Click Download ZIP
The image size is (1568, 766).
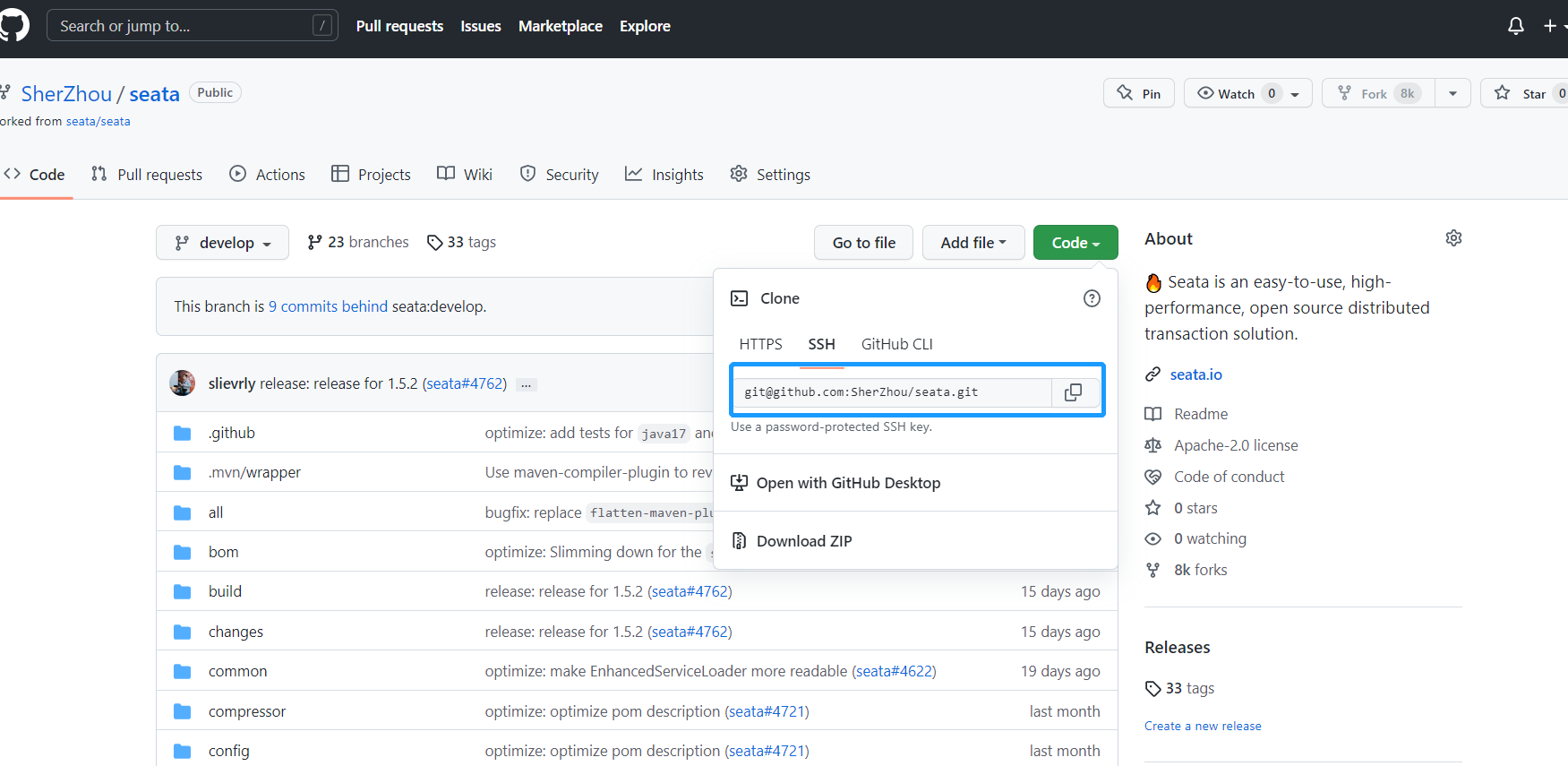(803, 541)
